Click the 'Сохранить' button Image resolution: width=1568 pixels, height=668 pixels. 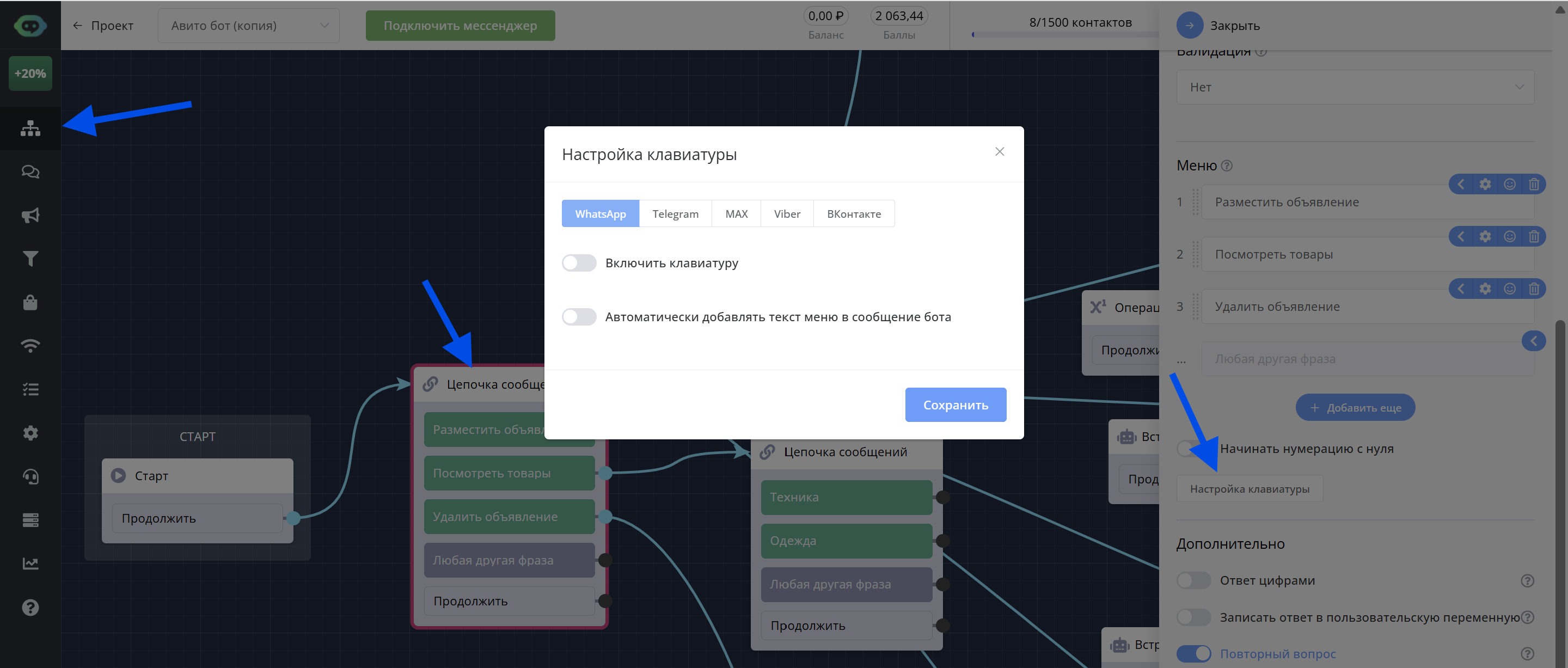[955, 405]
